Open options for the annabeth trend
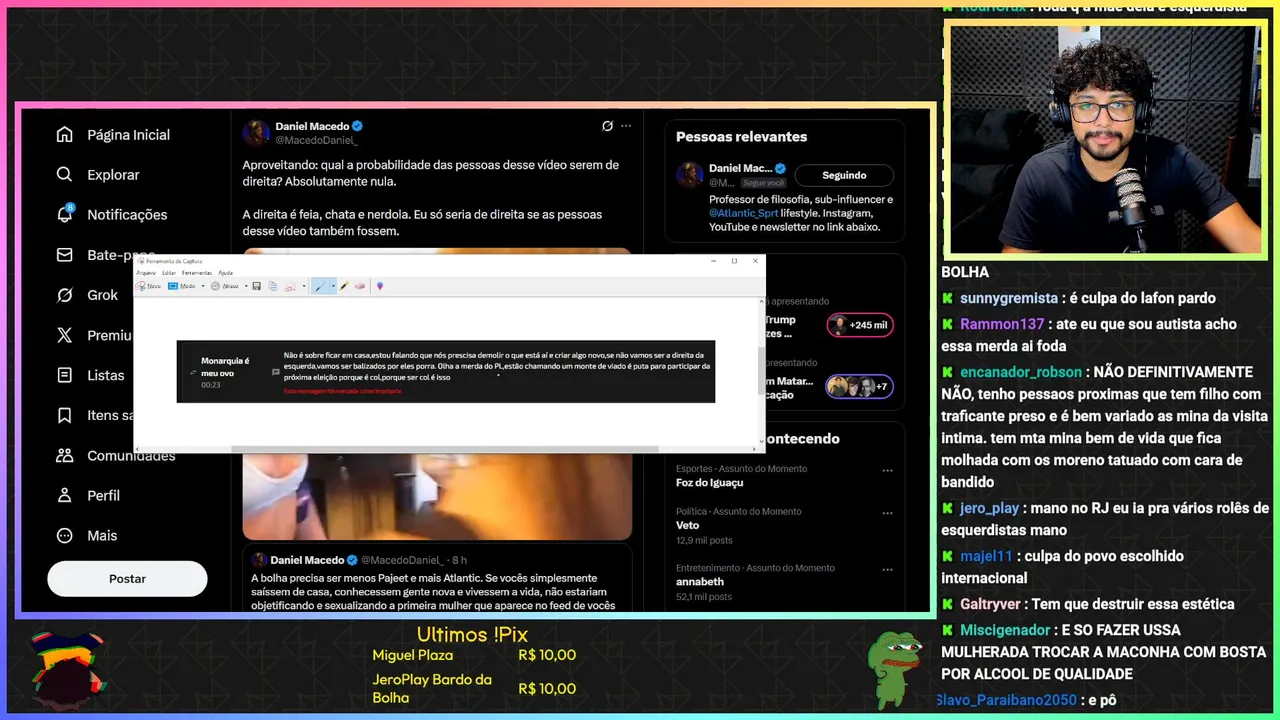The width and height of the screenshot is (1280, 720). point(887,569)
